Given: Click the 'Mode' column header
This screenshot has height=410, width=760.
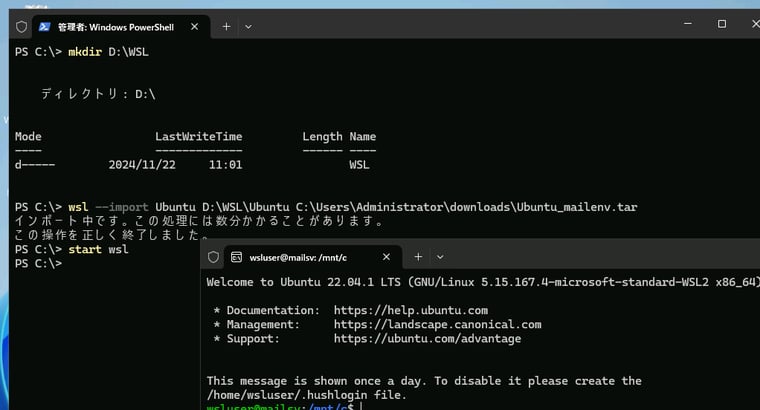Looking at the screenshot, I should [x=28, y=137].
